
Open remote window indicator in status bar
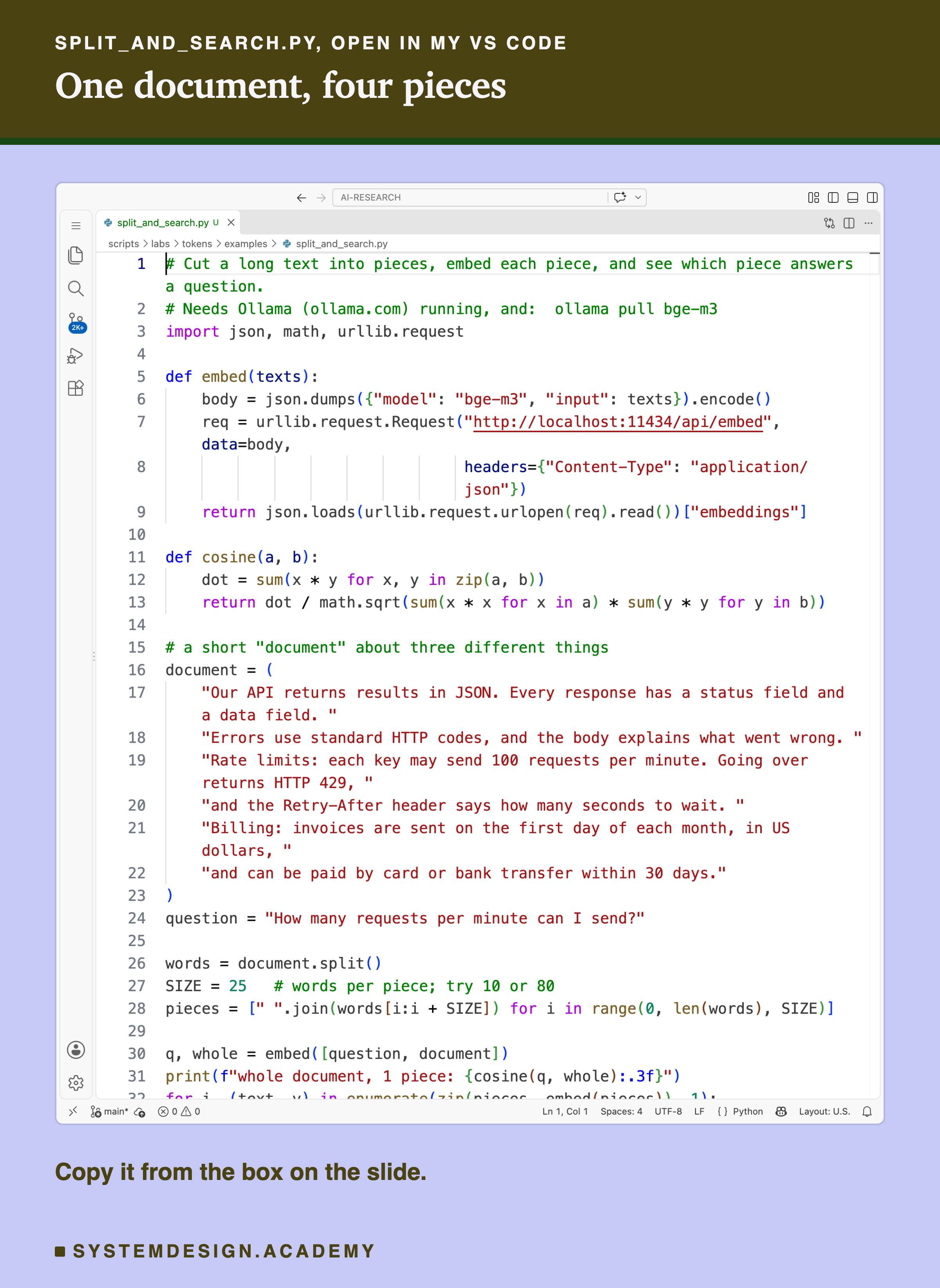click(x=73, y=1111)
